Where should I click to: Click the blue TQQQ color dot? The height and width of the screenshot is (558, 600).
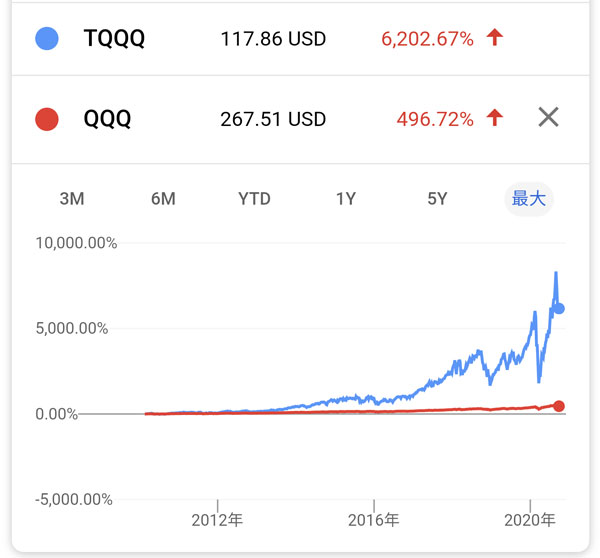pyautogui.click(x=46, y=39)
